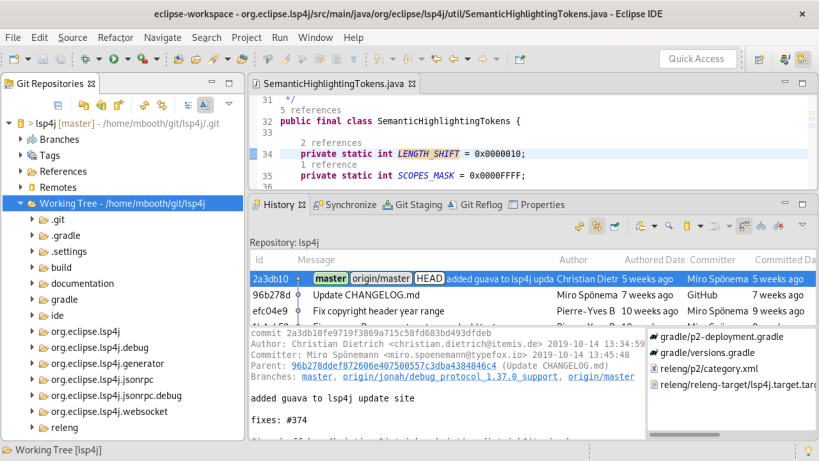
Task: Open Git Repositories view menu dropdown
Action: click(x=229, y=104)
